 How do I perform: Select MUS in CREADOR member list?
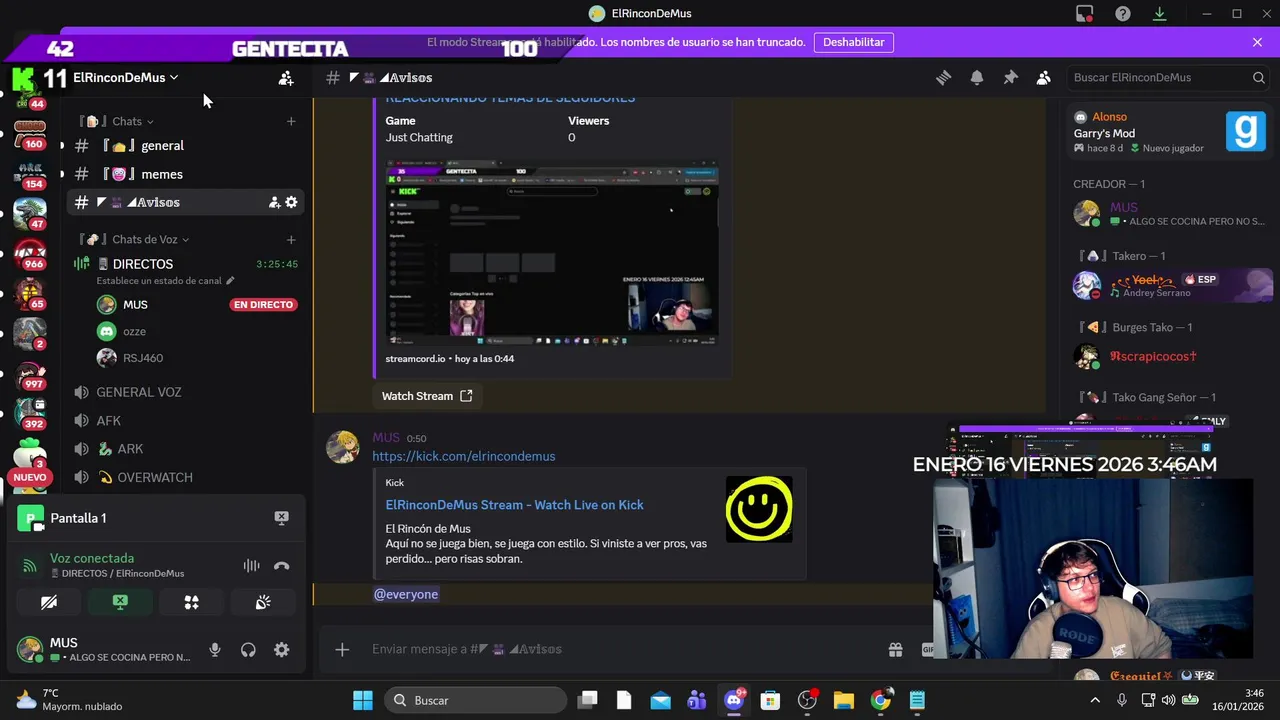[x=1169, y=213]
